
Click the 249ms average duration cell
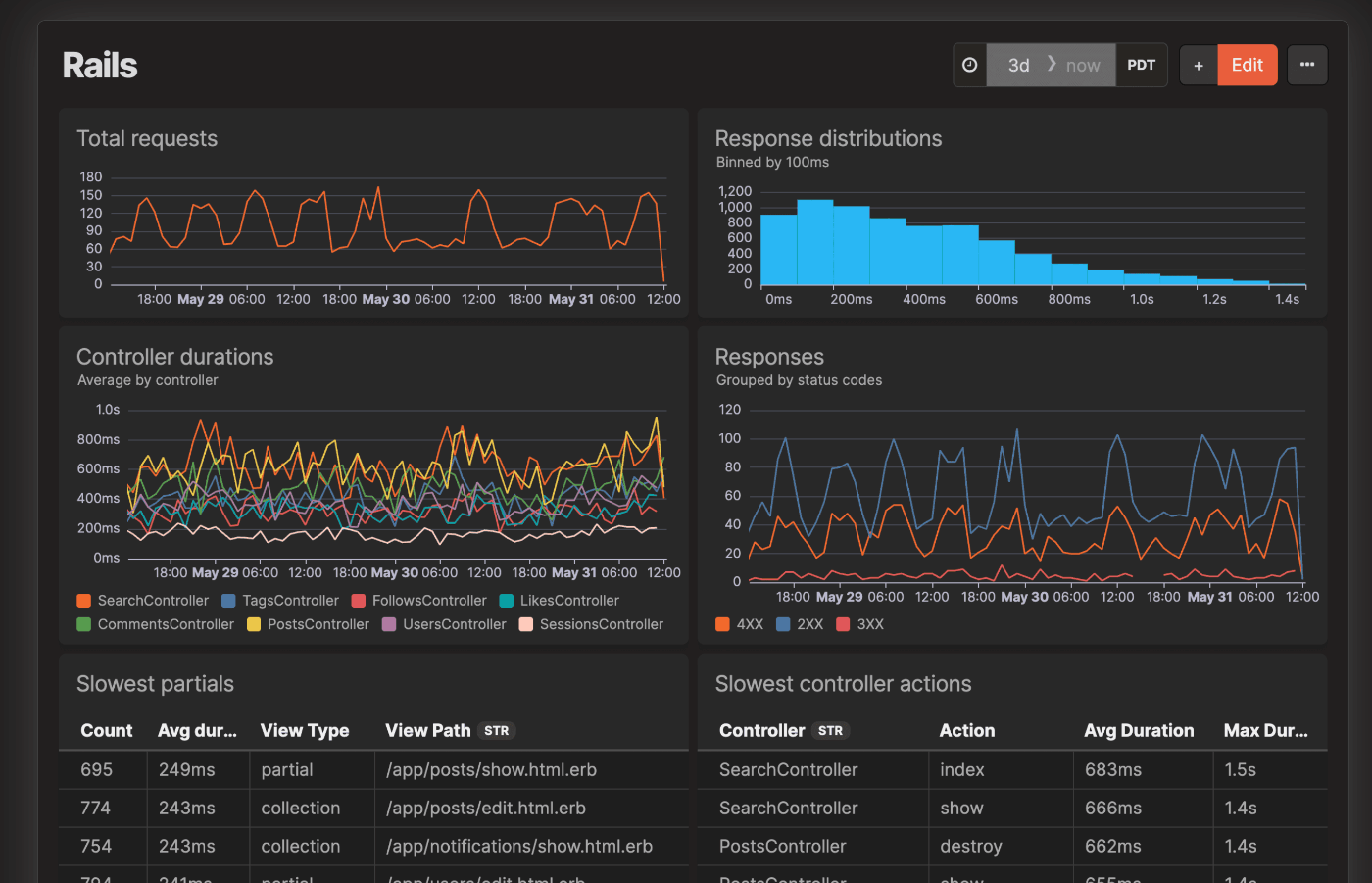click(187, 770)
